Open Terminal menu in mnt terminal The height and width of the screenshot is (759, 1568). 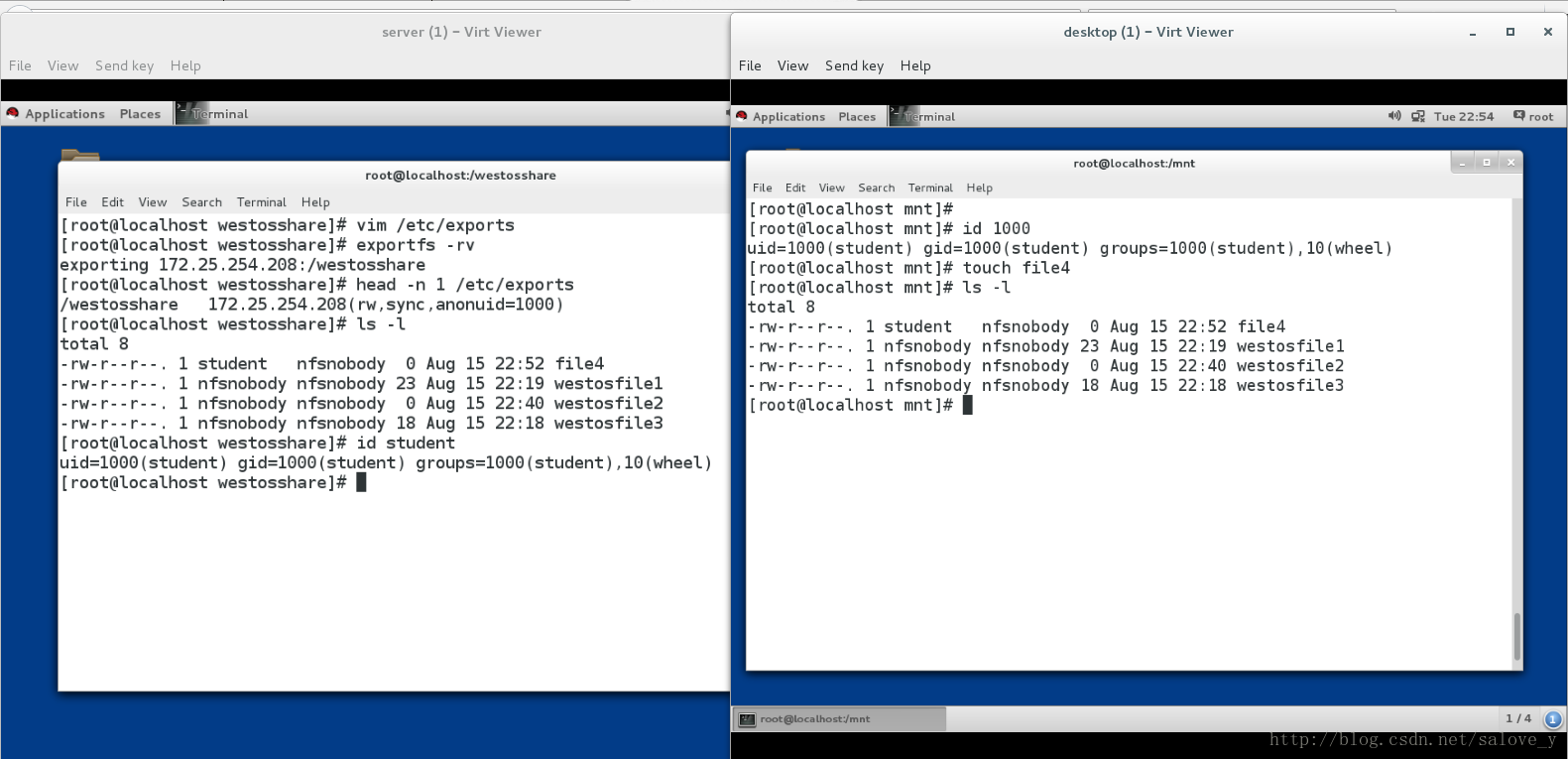[929, 189]
